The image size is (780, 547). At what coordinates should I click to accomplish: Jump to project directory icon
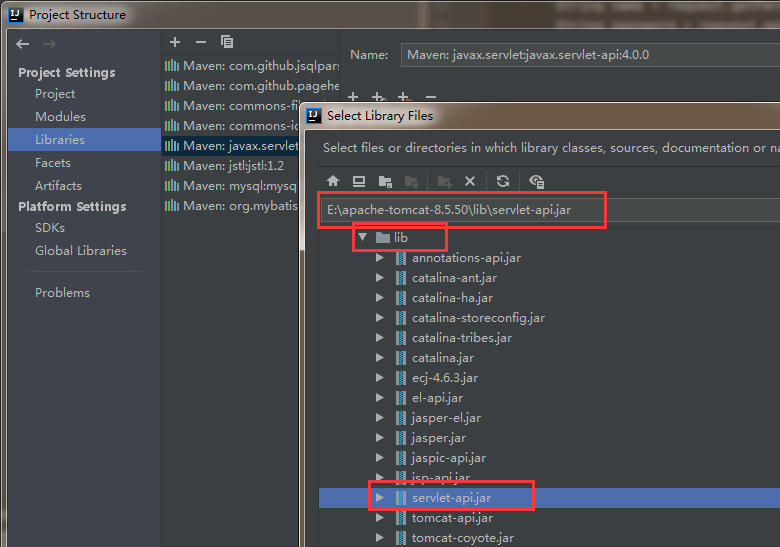tap(385, 182)
